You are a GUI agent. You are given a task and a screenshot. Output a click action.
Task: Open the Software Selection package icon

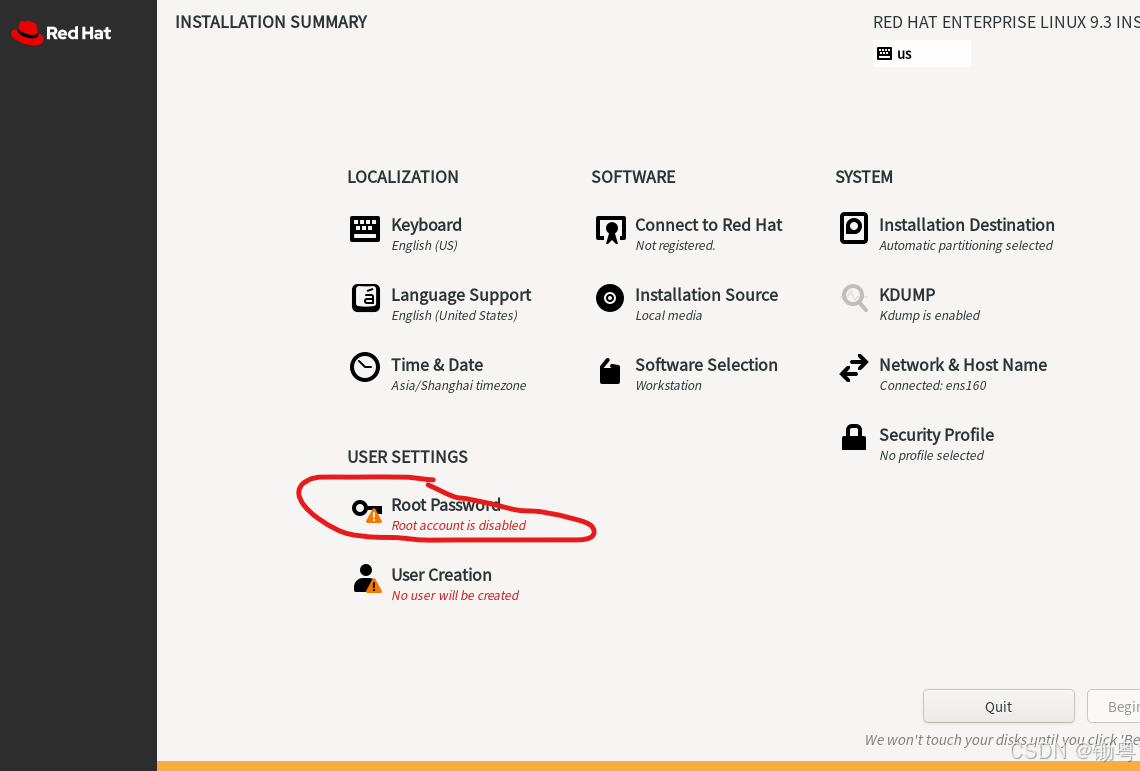[x=610, y=370]
